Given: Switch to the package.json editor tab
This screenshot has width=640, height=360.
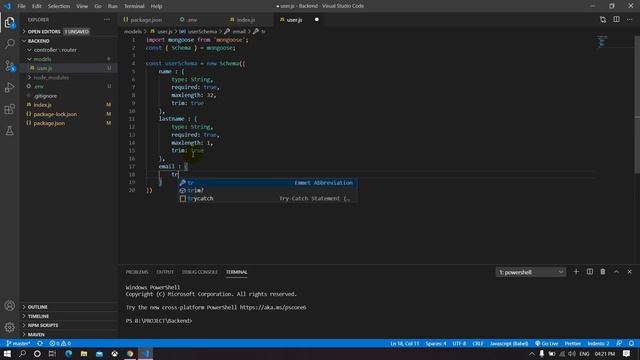Looking at the screenshot, I should pos(147,20).
